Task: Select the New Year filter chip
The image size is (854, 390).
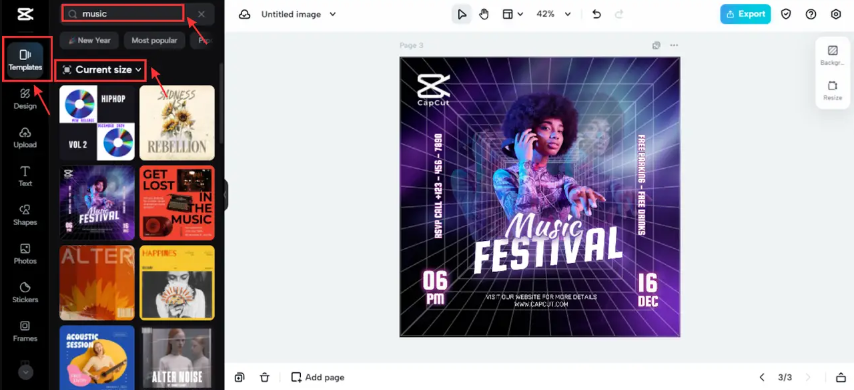Action: (x=89, y=40)
